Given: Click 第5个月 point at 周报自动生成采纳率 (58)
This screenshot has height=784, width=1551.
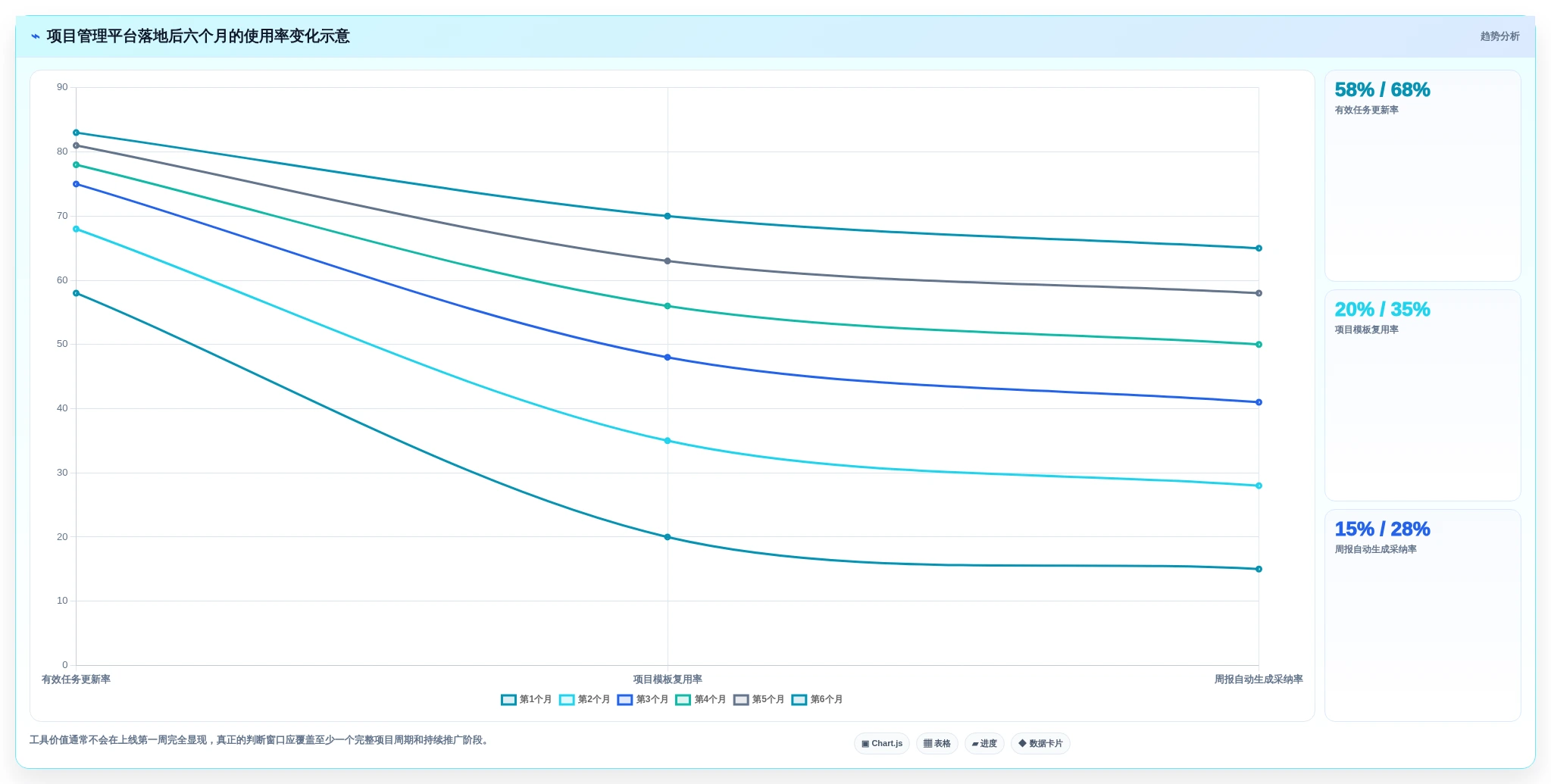Looking at the screenshot, I should coord(1259,293).
